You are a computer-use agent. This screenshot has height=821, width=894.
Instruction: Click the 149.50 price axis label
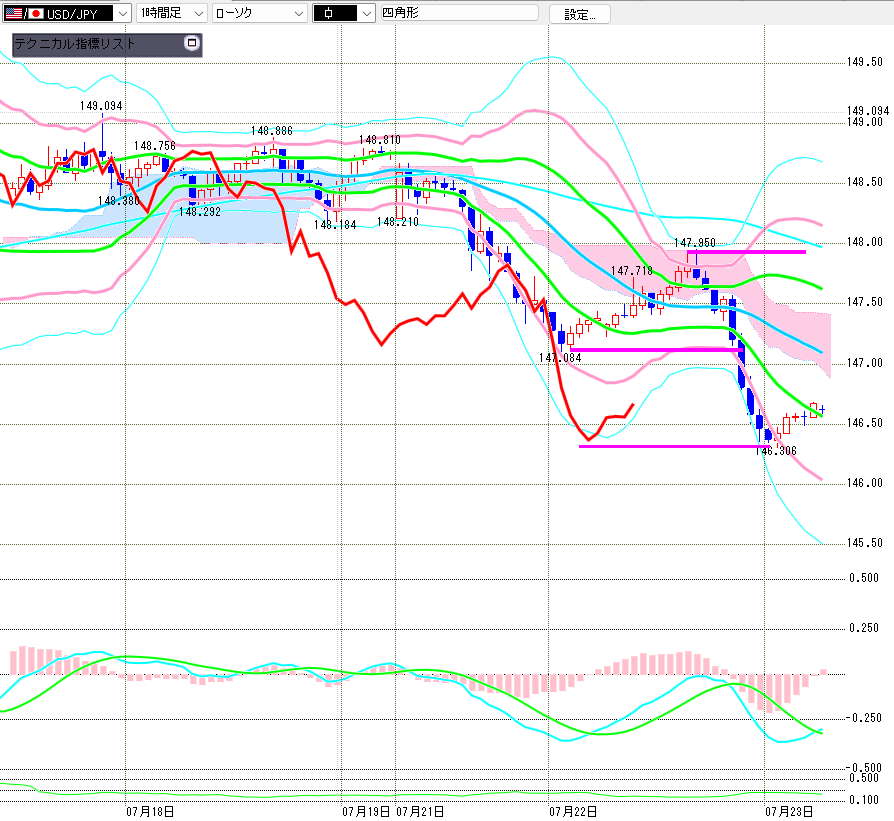tap(865, 62)
